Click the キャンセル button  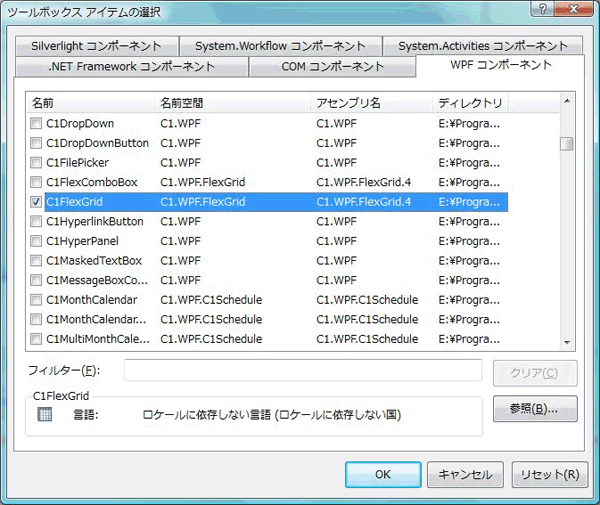pyautogui.click(x=465, y=474)
